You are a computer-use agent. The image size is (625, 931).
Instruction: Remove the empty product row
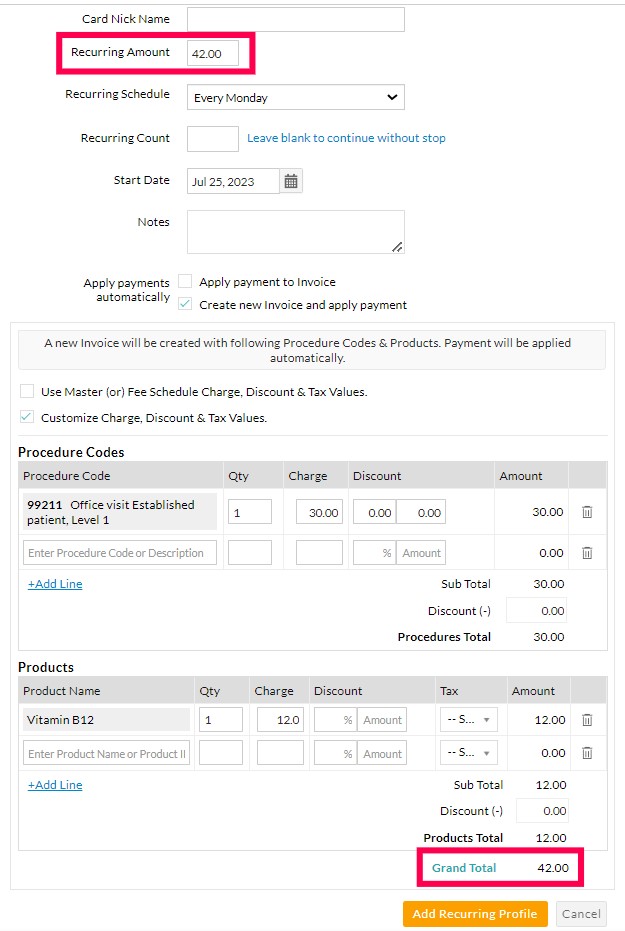[x=590, y=752]
